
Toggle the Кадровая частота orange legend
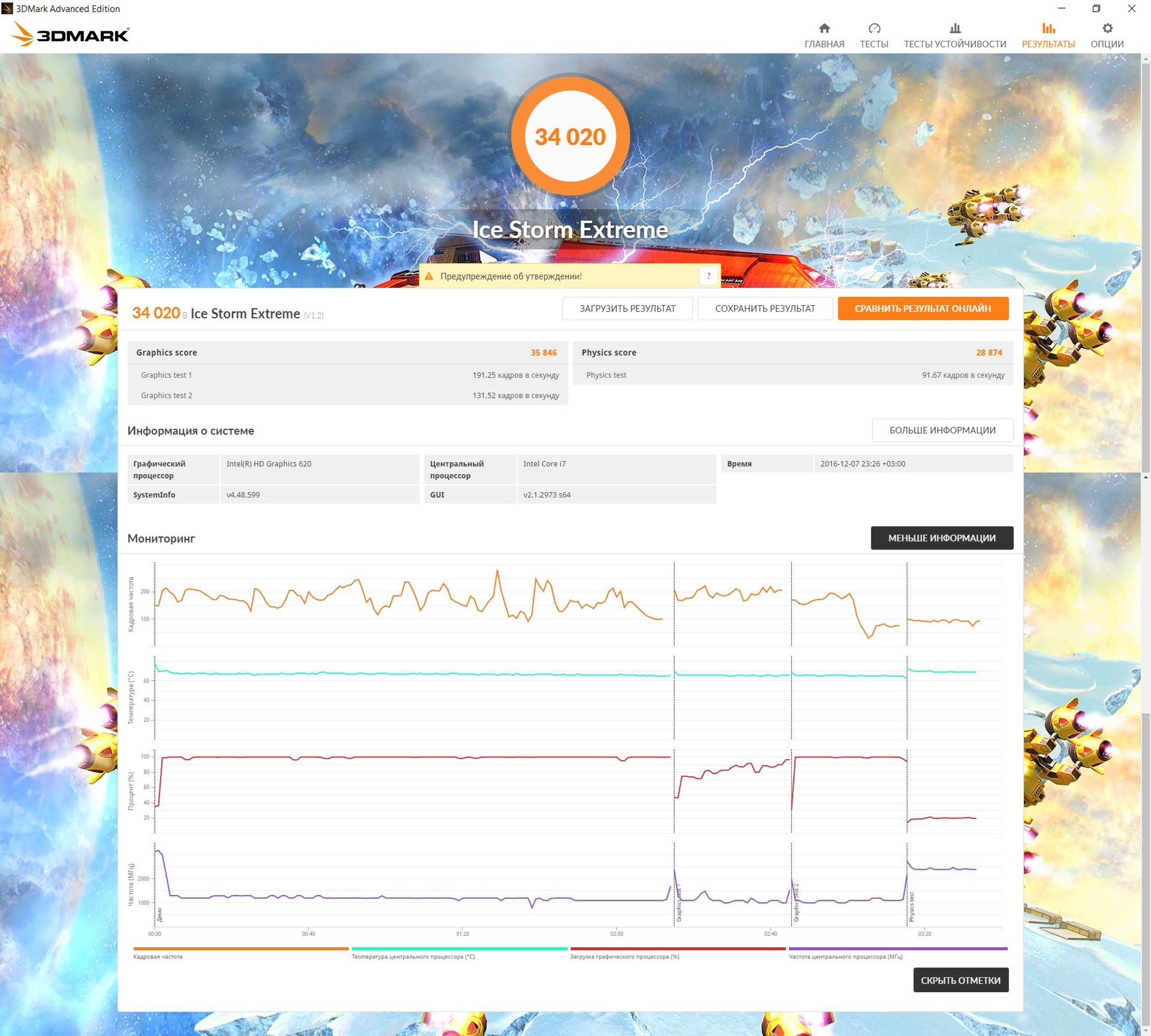[241, 953]
